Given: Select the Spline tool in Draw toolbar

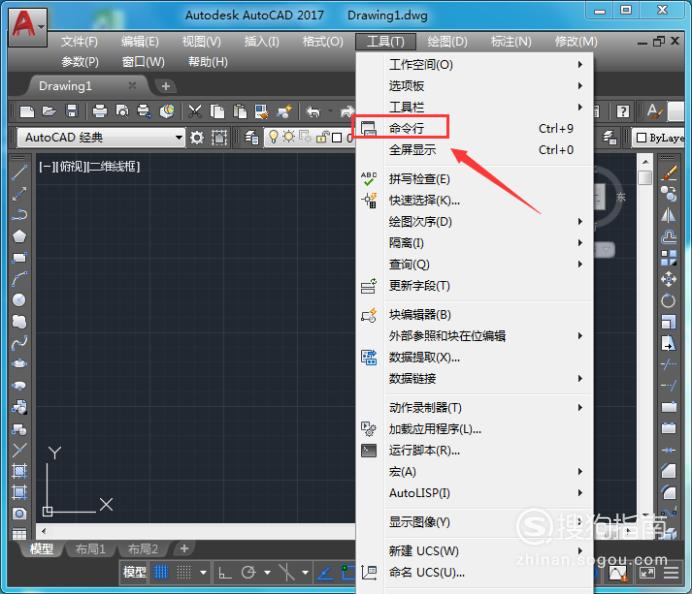Looking at the screenshot, I should click(19, 343).
